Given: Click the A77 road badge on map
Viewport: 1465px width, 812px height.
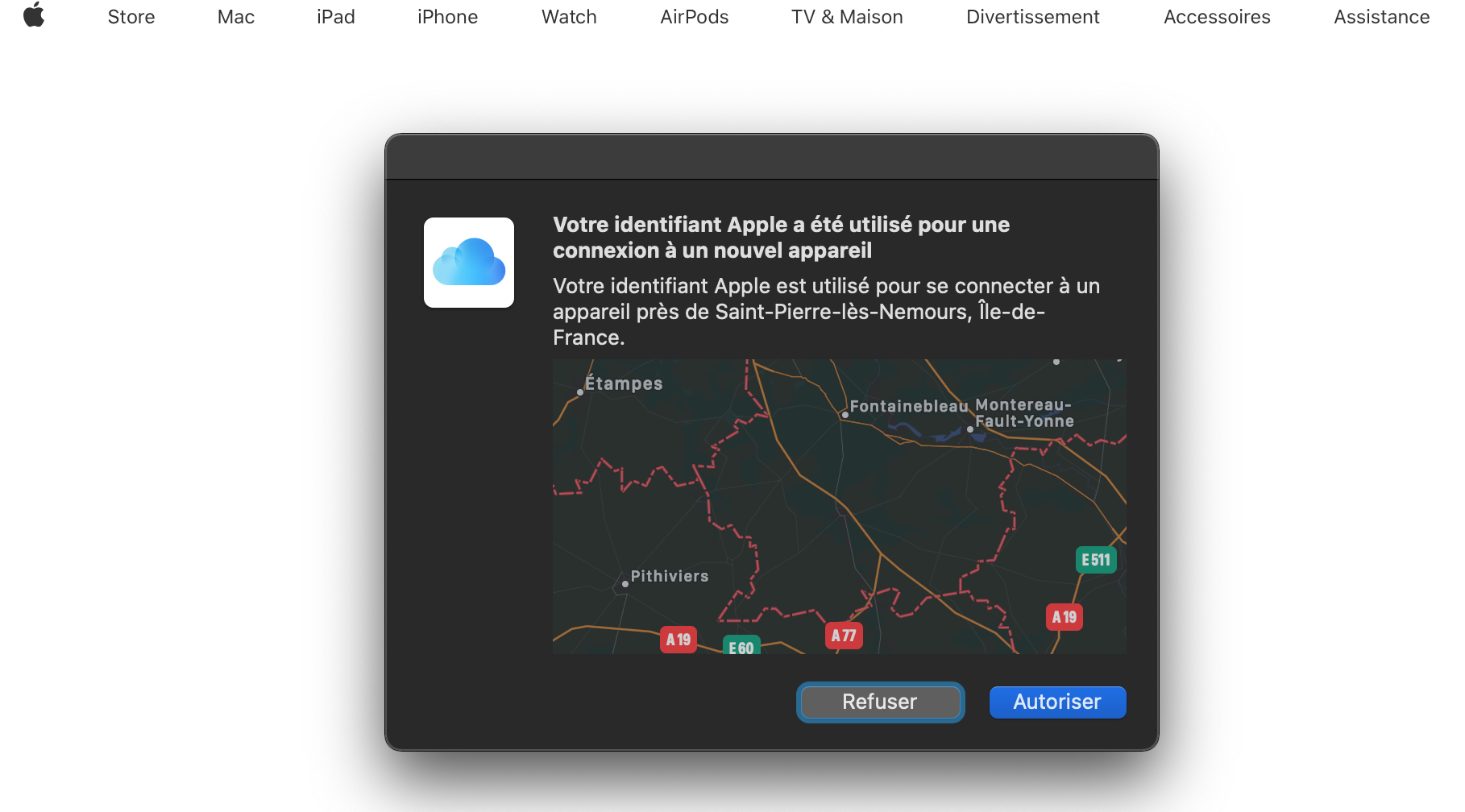Looking at the screenshot, I should [844, 636].
